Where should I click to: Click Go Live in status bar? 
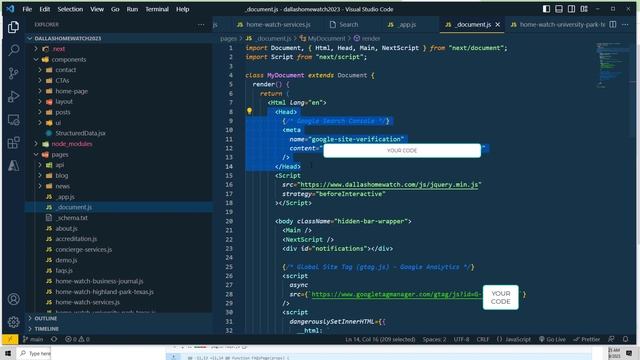point(552,339)
